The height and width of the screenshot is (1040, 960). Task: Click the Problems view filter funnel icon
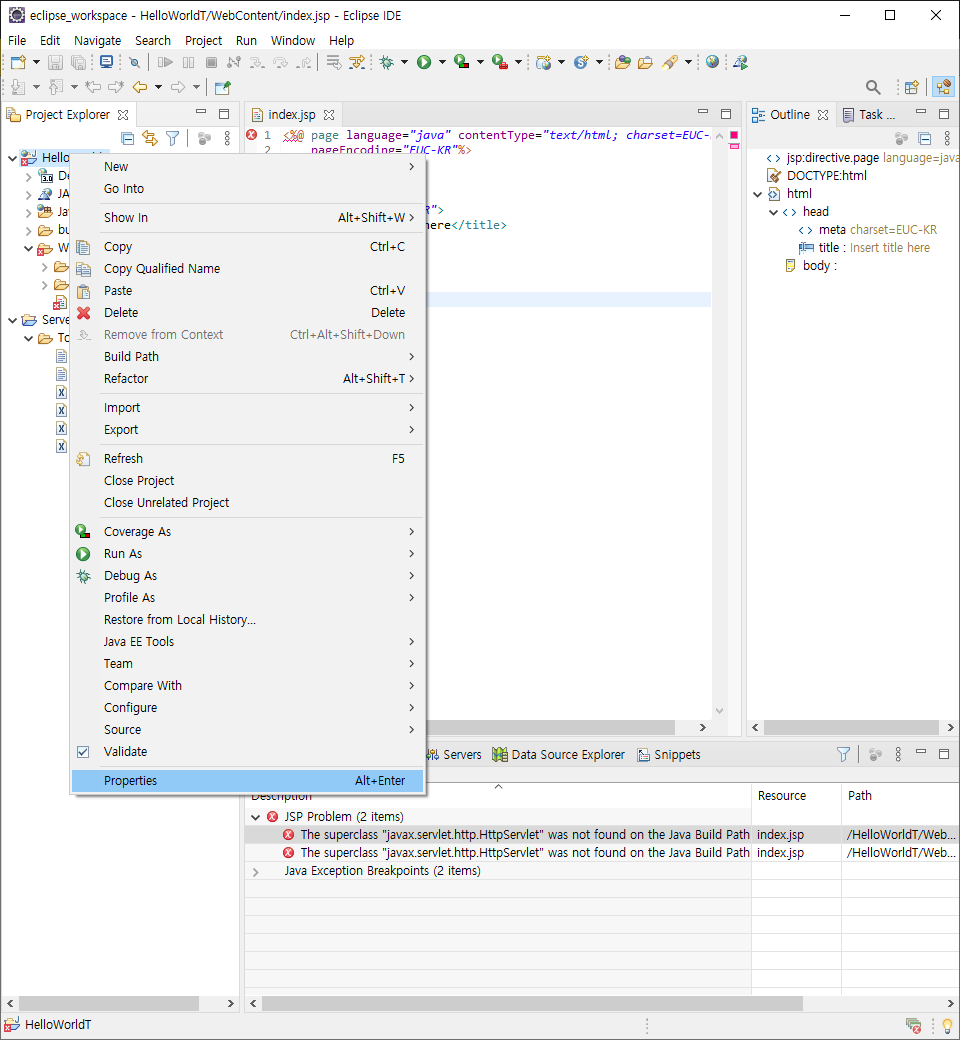point(843,754)
